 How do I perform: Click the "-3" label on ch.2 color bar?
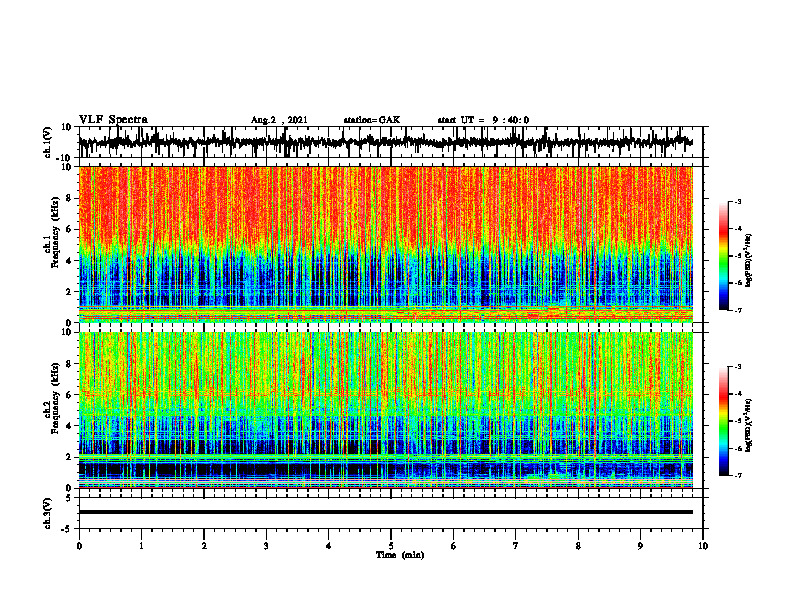click(x=737, y=367)
